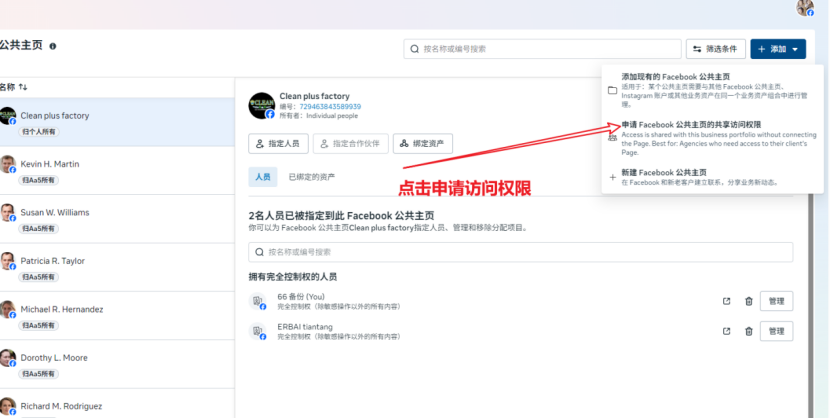Remove ERBAI tiantang with trash icon
This screenshot has width=830, height=418.
tap(748, 331)
